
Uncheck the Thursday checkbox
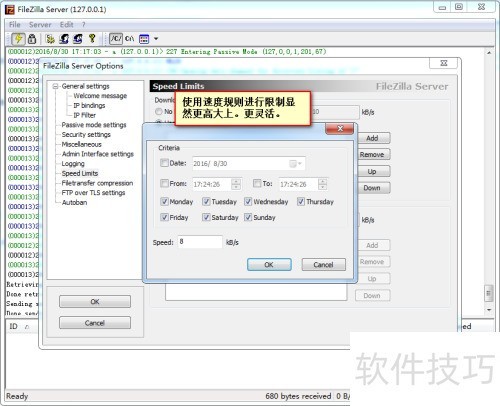click(x=301, y=201)
